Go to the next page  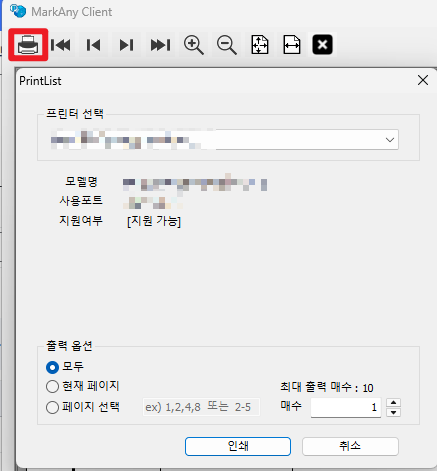(x=127, y=45)
